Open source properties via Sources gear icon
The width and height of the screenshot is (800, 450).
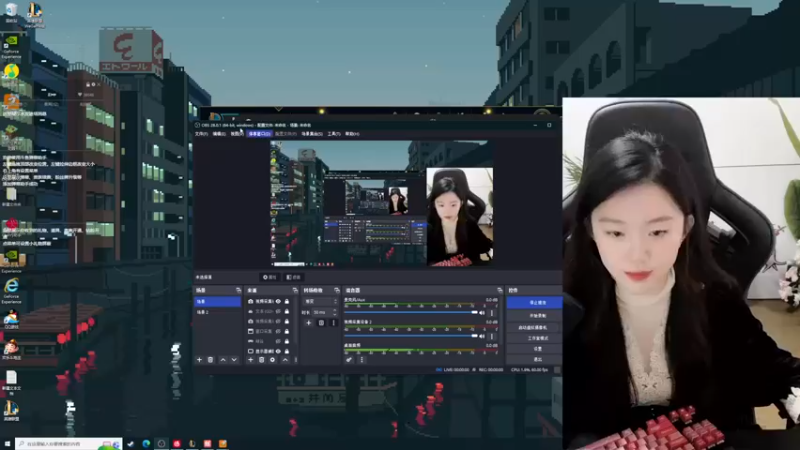click(272, 360)
